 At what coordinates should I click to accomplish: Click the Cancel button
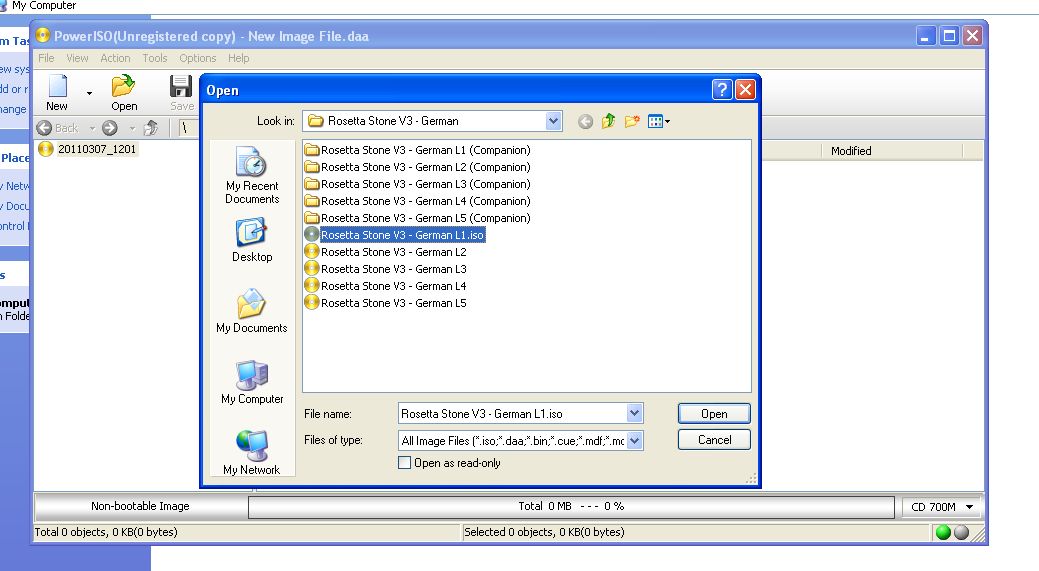713,440
